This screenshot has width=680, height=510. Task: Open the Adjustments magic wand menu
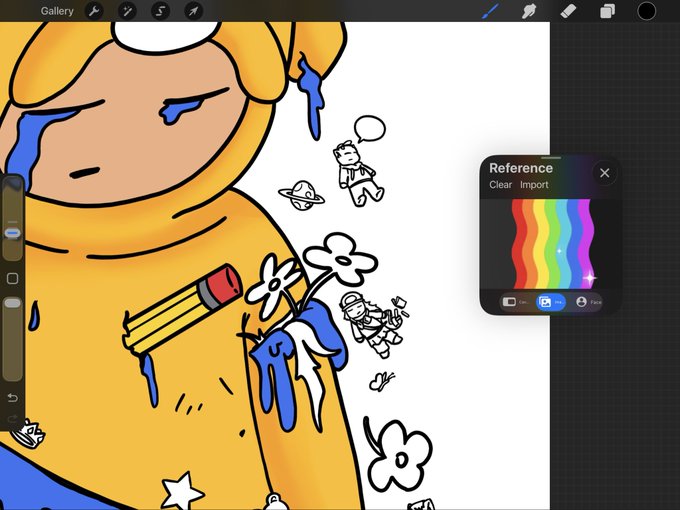(x=127, y=11)
